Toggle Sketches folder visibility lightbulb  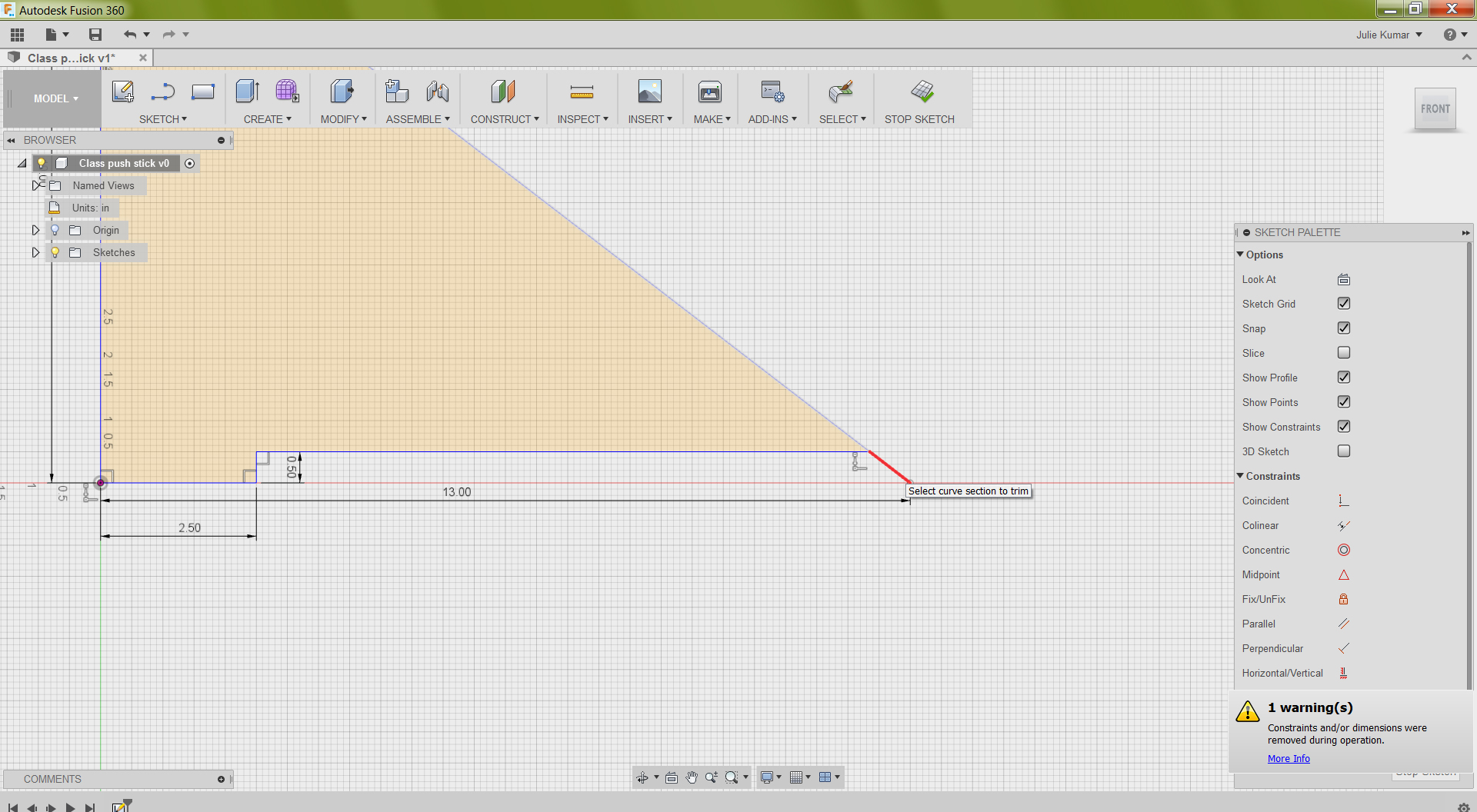tap(55, 252)
